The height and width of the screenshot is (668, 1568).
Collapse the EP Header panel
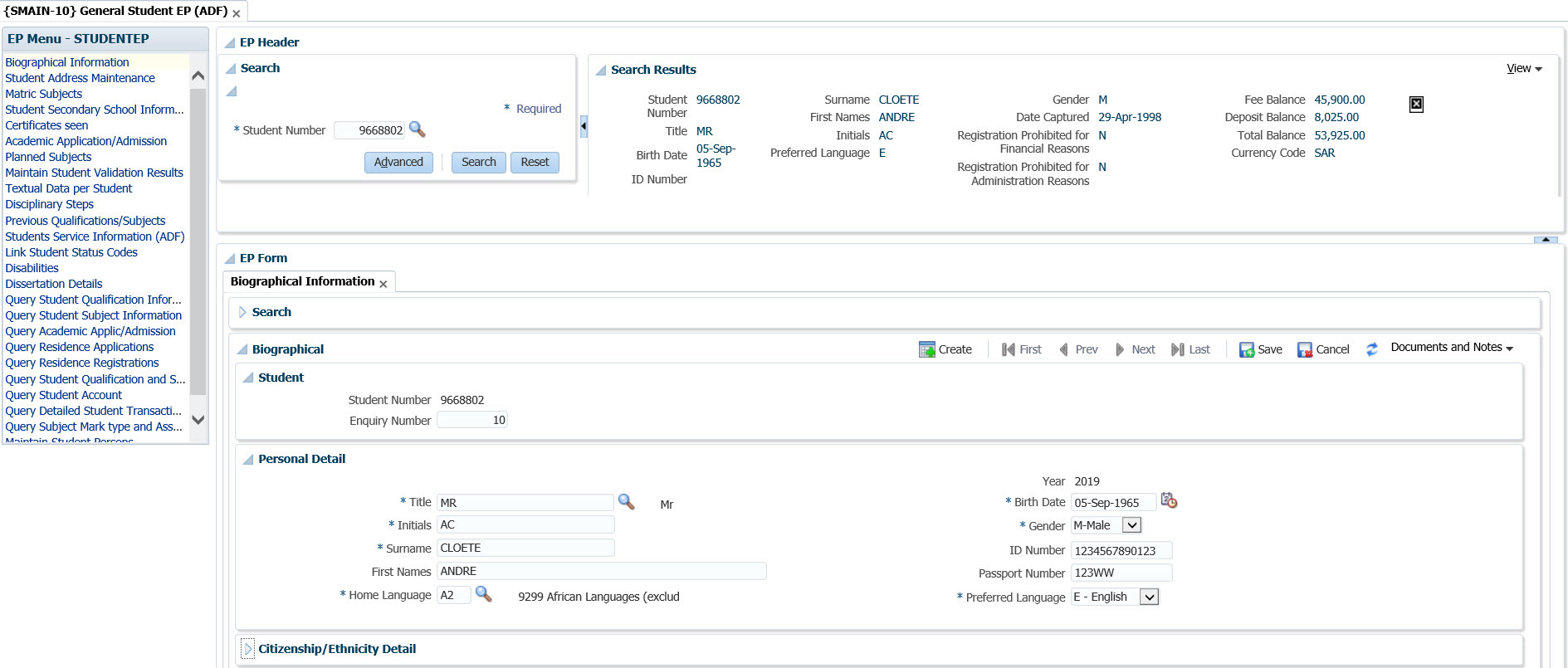point(230,43)
